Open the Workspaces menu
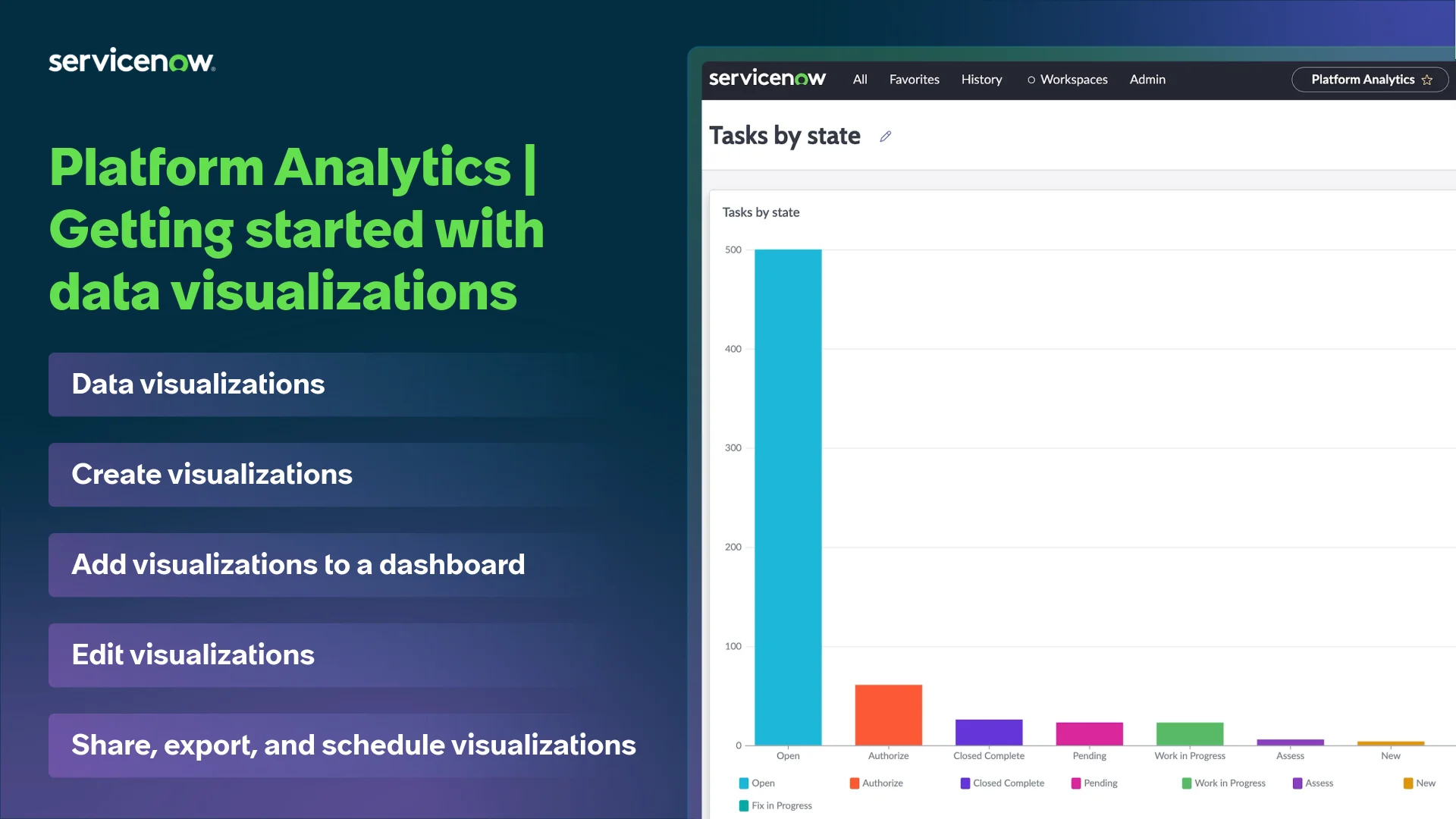Viewport: 1456px width, 819px height. coord(1073,79)
